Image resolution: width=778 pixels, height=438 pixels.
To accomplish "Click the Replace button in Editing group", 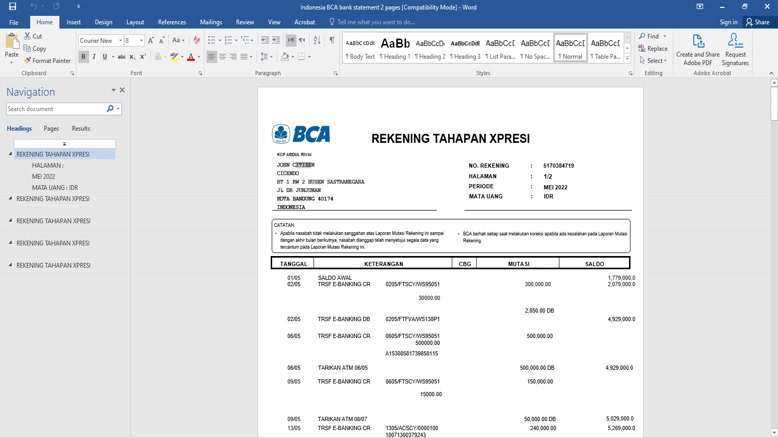I will (653, 48).
